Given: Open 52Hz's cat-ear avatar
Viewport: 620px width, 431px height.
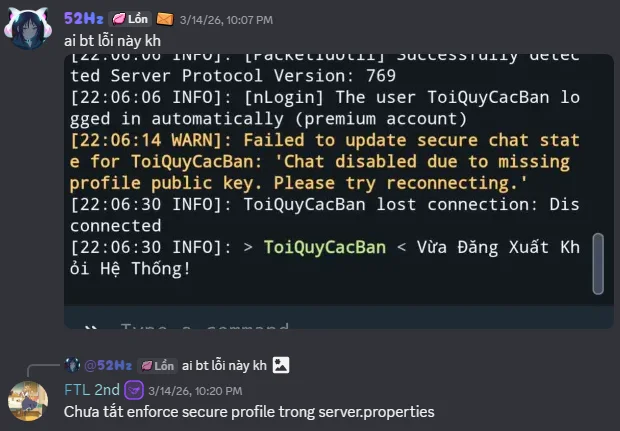Looking at the screenshot, I should click(x=28, y=28).
